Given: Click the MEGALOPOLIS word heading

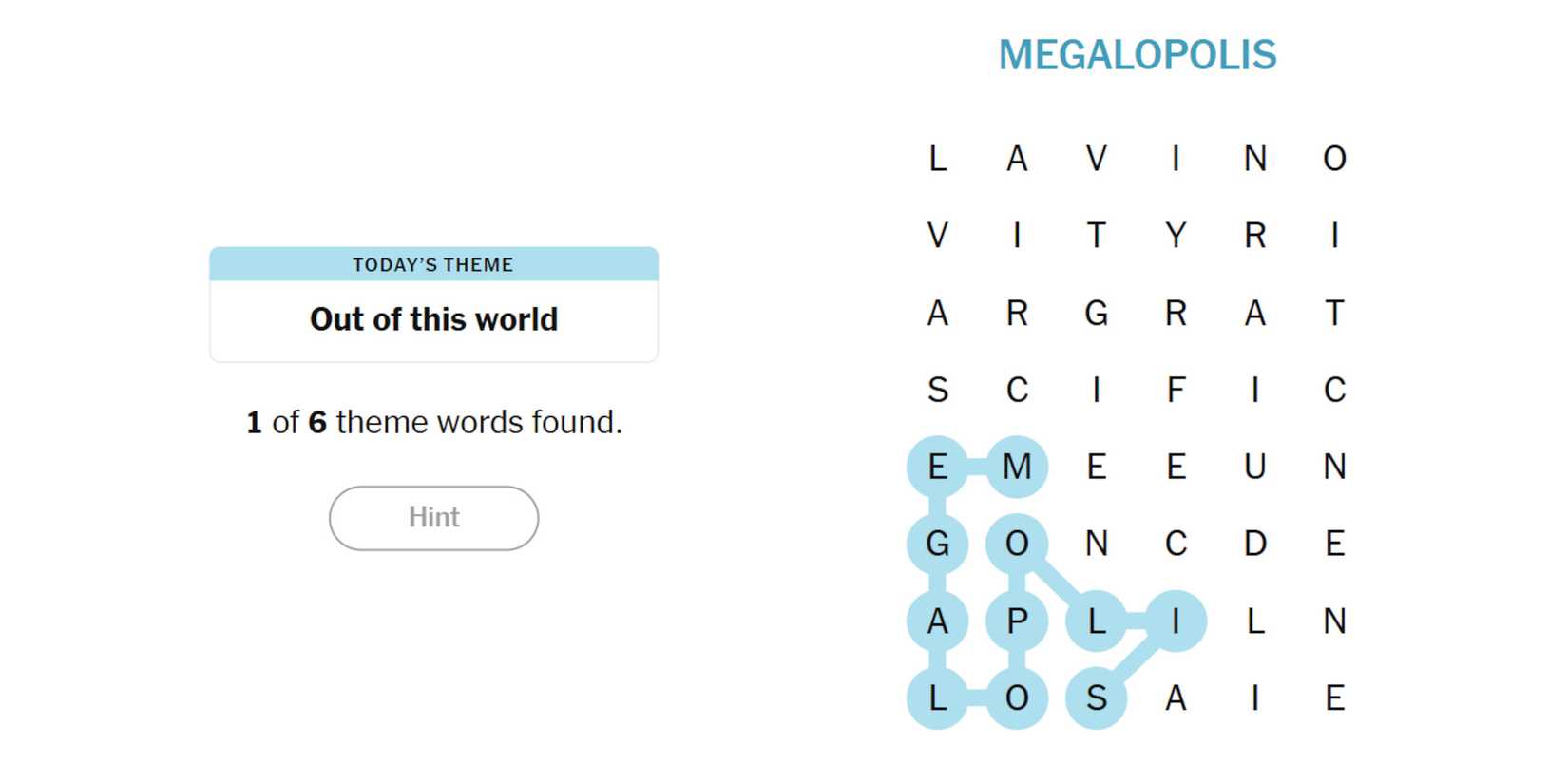Looking at the screenshot, I should coord(1137,55).
